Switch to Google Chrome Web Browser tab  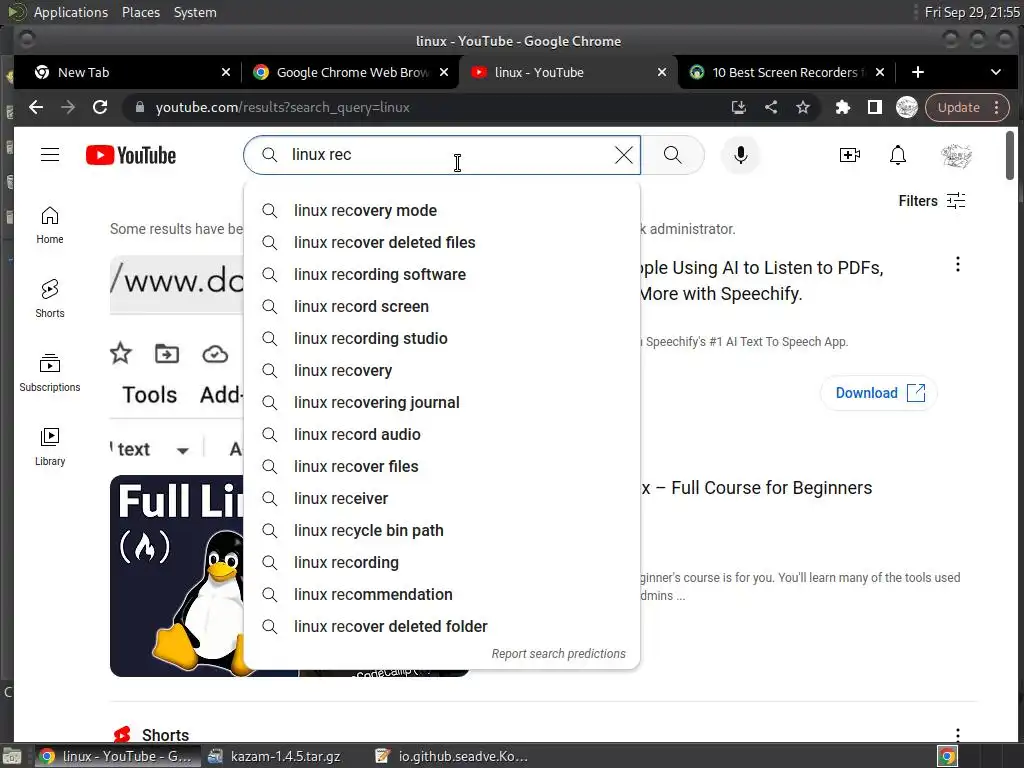tap(350, 72)
